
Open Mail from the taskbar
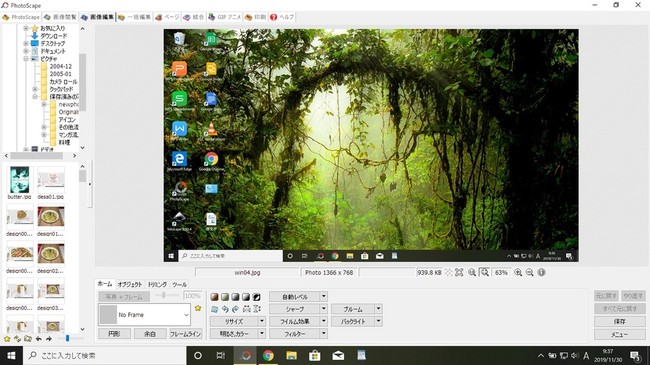tap(338, 355)
